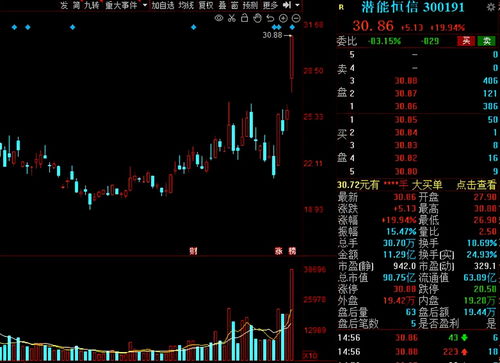This screenshot has height=363, width=500.
Task: Click the 盘后量 value 63
Action: 411,312
